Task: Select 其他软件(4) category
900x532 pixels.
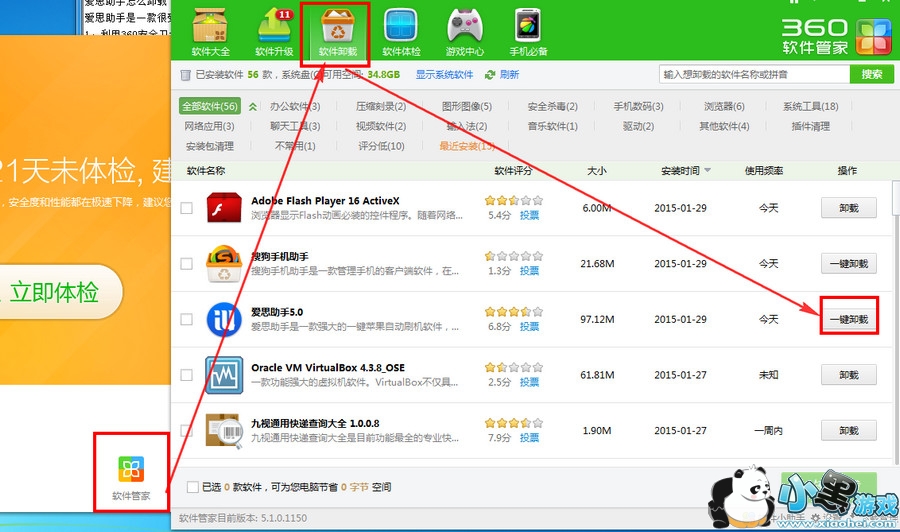Action: (724, 126)
